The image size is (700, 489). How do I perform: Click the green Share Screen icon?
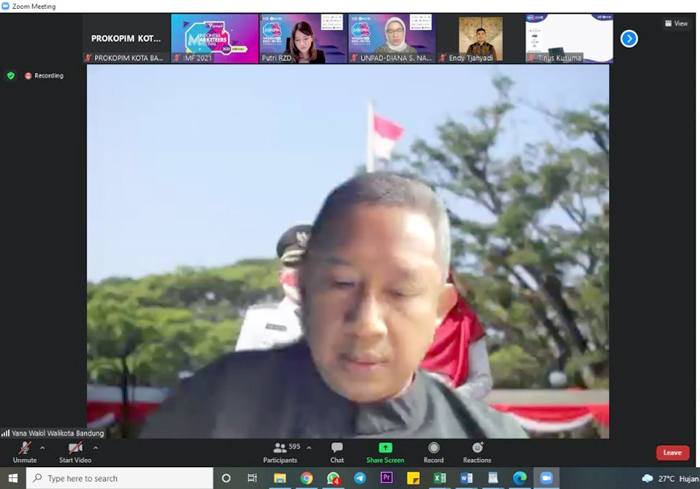pos(385,449)
